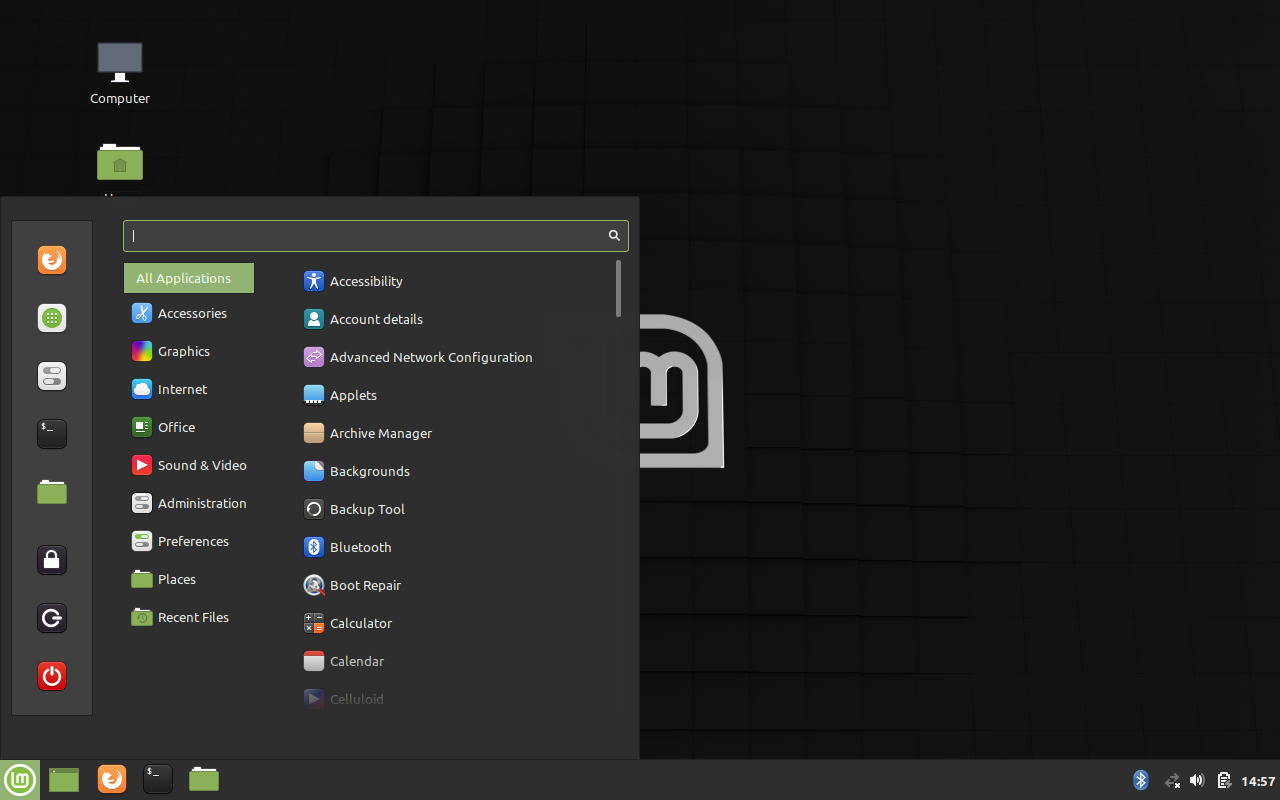This screenshot has width=1280, height=800.
Task: Click the Linux Mint menu button
Action: pos(20,780)
